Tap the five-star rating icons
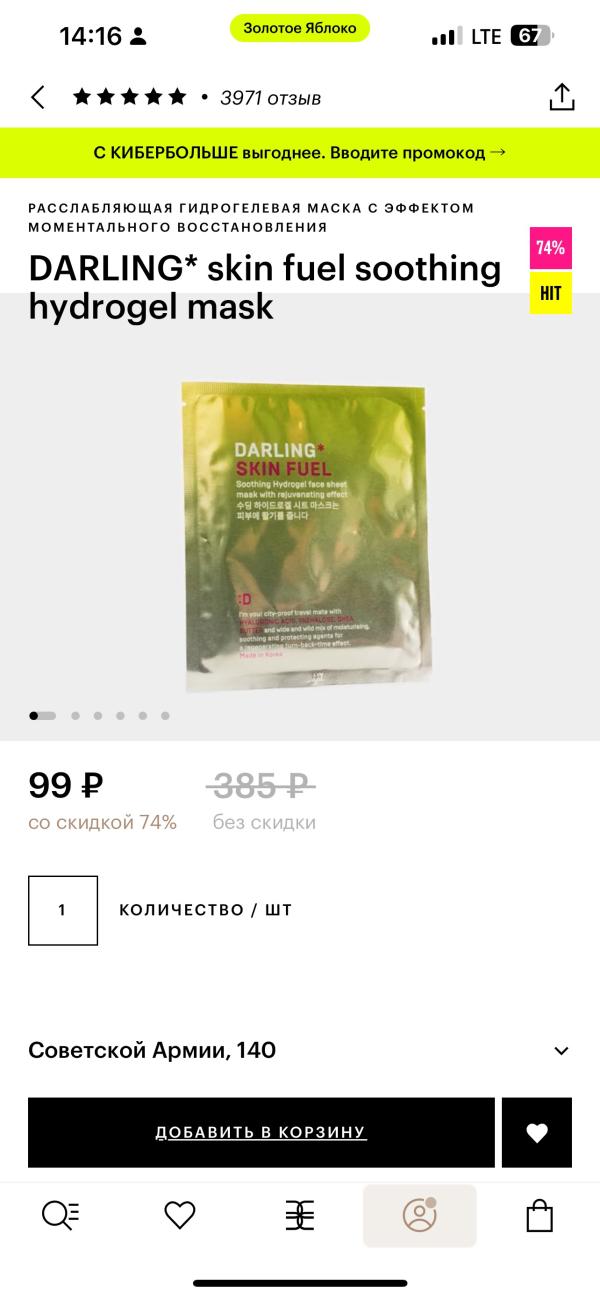The height and width of the screenshot is (1297, 600). click(129, 97)
